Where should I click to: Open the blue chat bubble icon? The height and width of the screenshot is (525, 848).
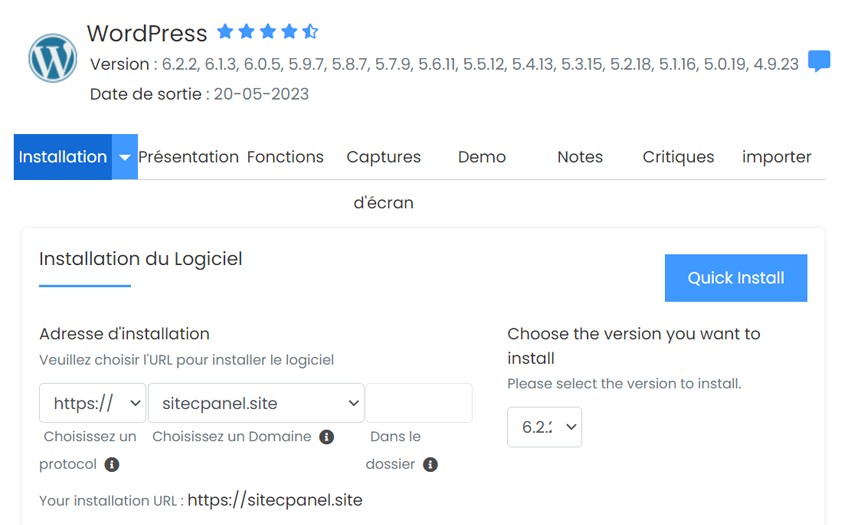click(819, 61)
